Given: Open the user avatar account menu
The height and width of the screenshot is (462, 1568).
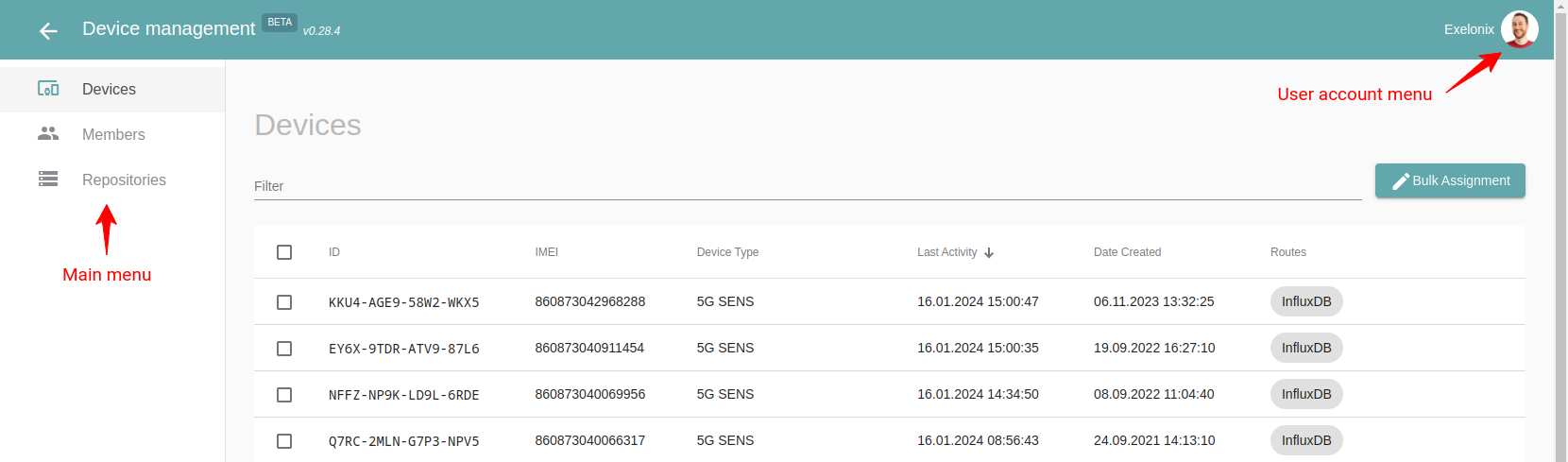Looking at the screenshot, I should [1519, 29].
